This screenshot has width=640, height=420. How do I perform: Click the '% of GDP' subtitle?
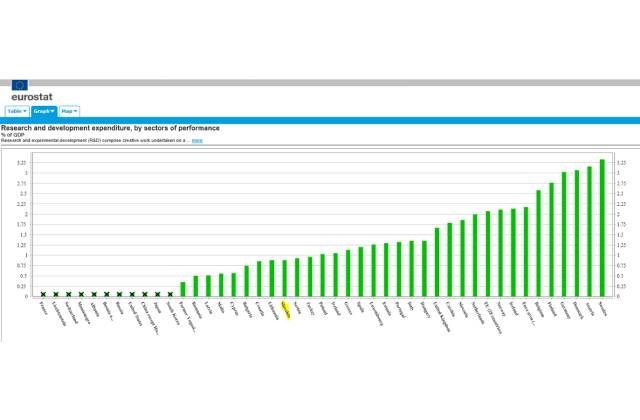13,135
